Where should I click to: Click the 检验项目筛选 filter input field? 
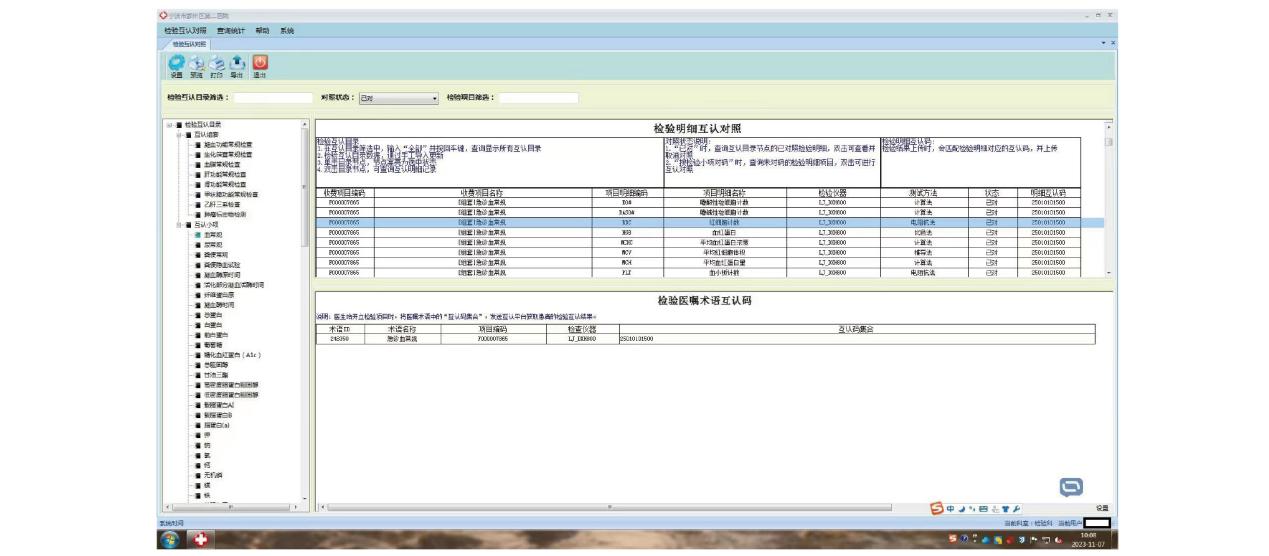[x=538, y=98]
